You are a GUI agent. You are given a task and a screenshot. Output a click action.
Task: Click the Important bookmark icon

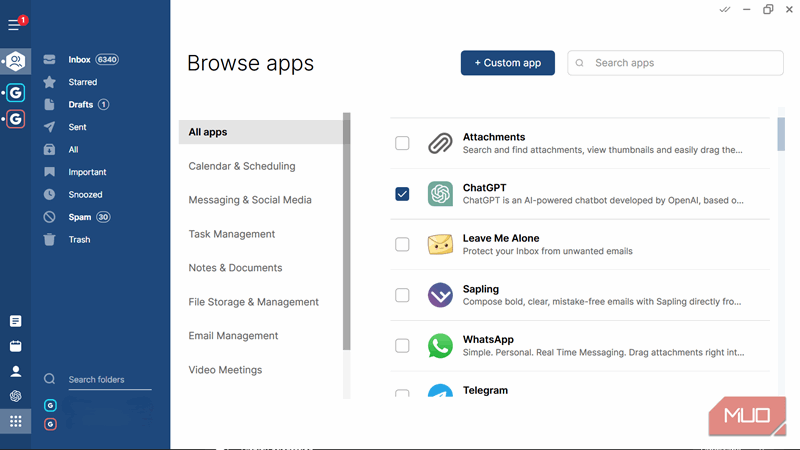(49, 172)
